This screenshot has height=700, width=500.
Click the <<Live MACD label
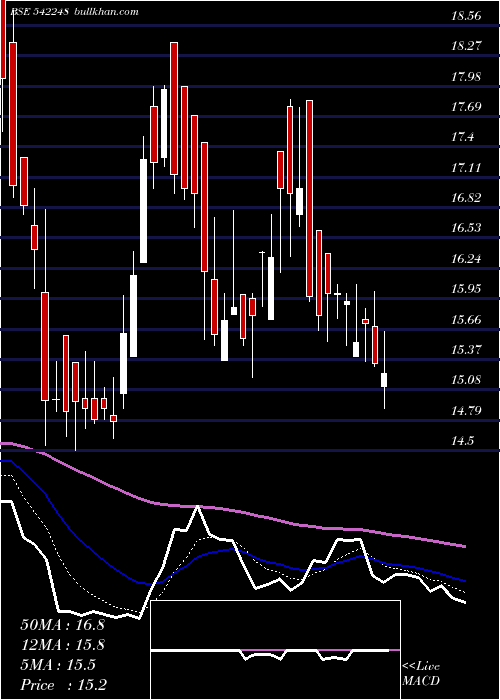pyautogui.click(x=421, y=673)
